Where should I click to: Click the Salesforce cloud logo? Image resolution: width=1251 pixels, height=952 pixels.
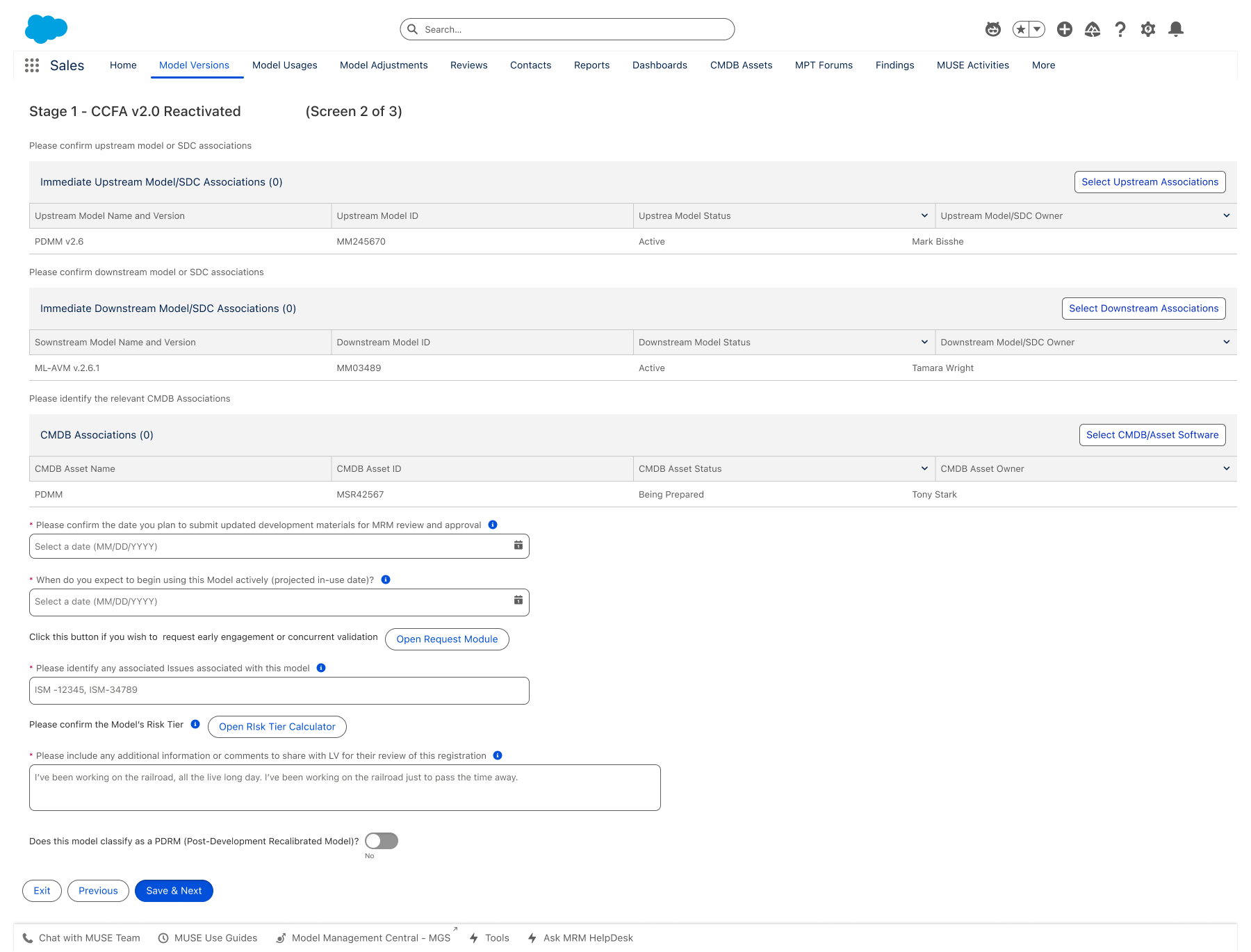(x=46, y=29)
